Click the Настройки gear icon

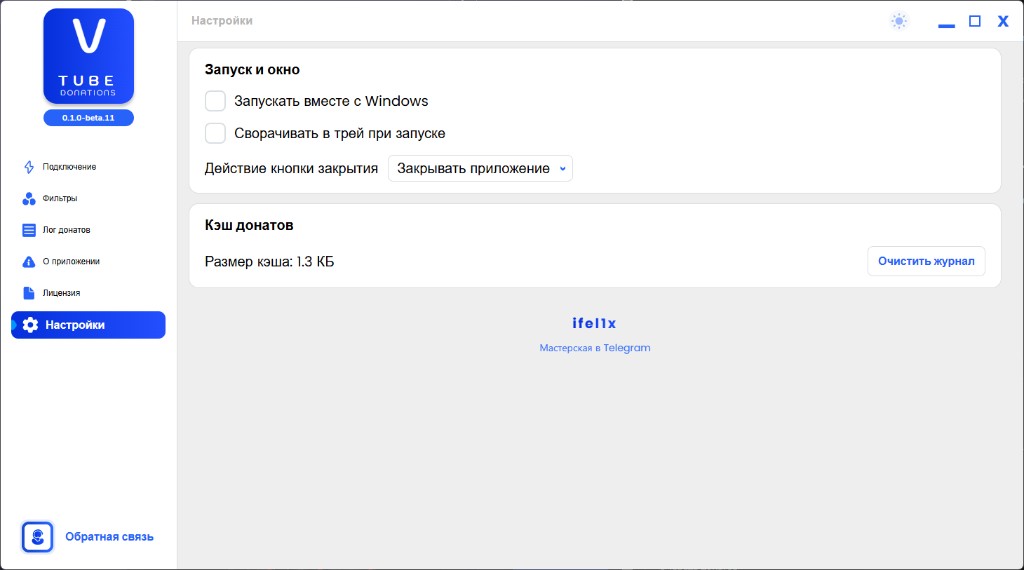(x=30, y=325)
